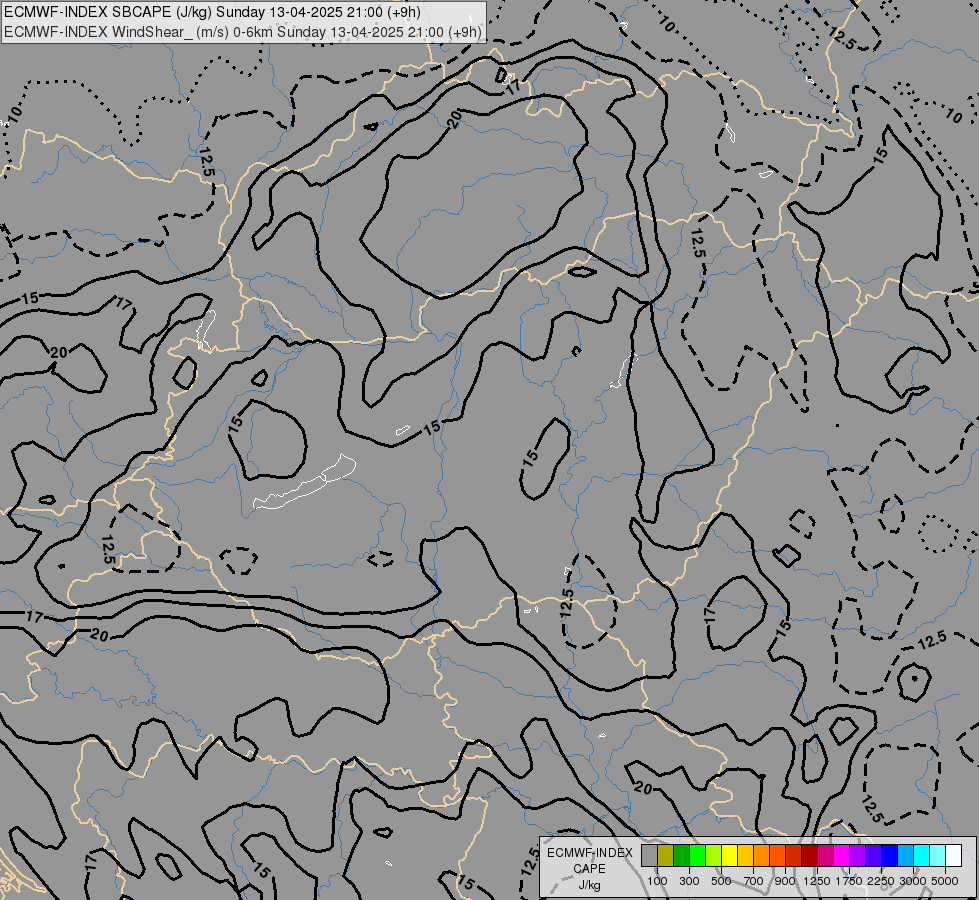Select the bright magenta legend swatch
Image resolution: width=979 pixels, height=900 pixels.
(x=842, y=855)
